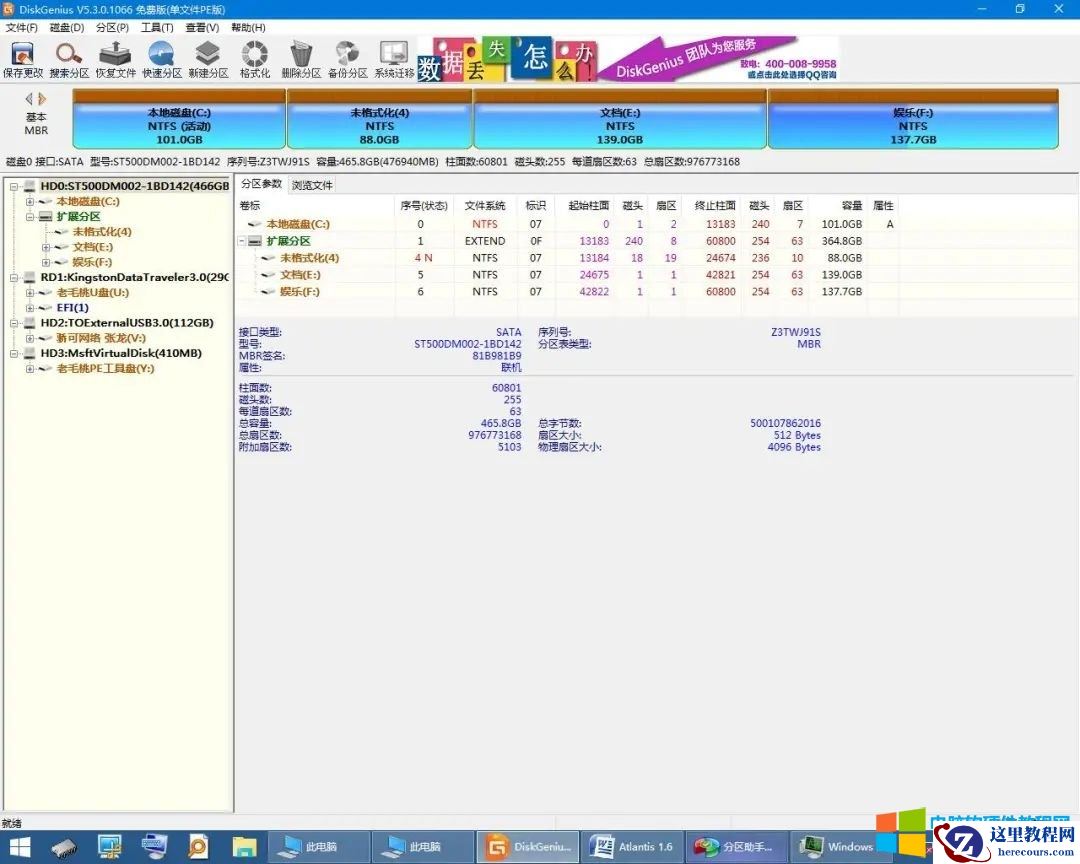Expand the 老毛桃U盘(U:) tree node
Viewport: 1080px width, 864px height.
[30, 293]
